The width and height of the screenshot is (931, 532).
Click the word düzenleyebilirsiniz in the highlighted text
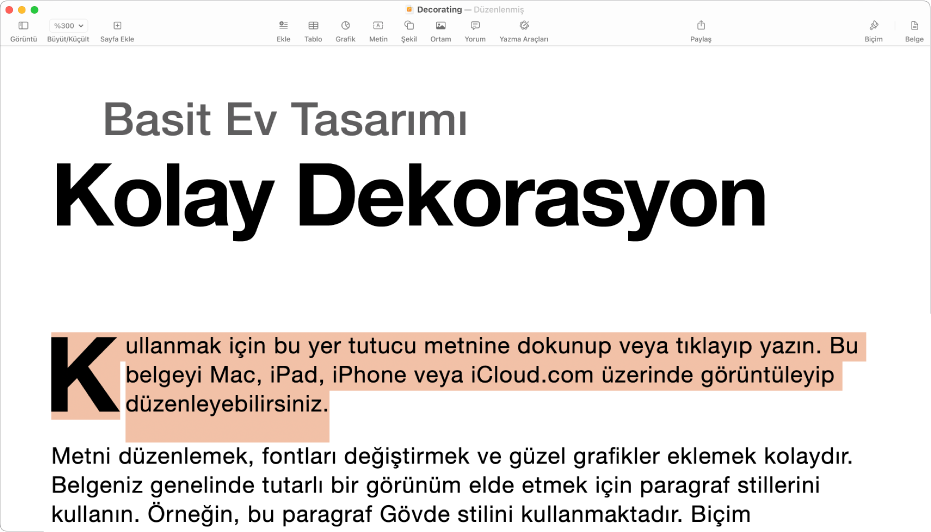[224, 405]
